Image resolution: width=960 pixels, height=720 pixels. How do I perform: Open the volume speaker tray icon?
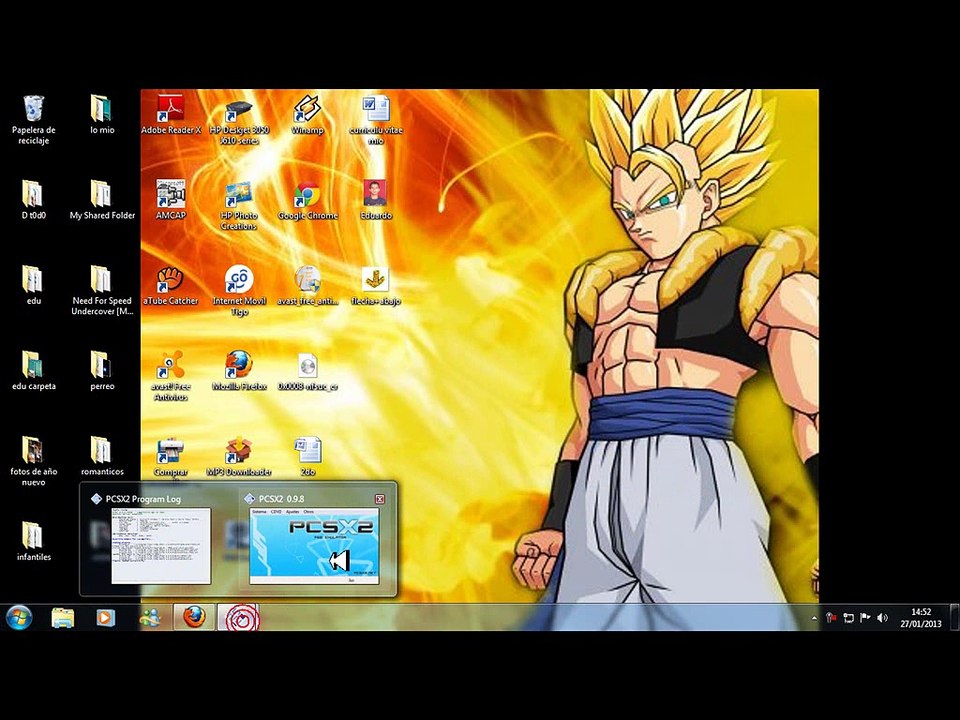882,618
